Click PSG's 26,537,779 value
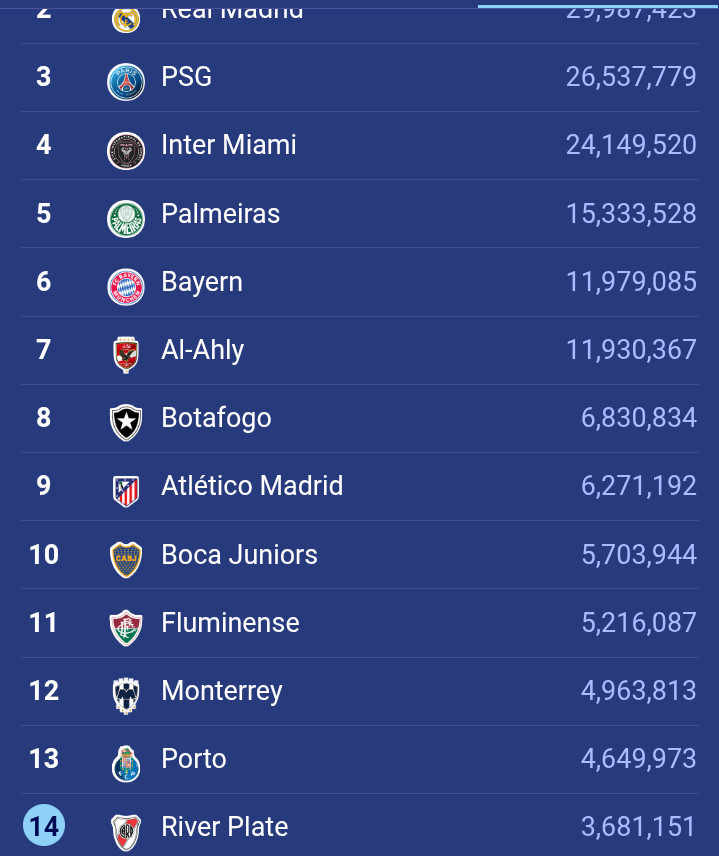The width and height of the screenshot is (719, 856). click(631, 77)
